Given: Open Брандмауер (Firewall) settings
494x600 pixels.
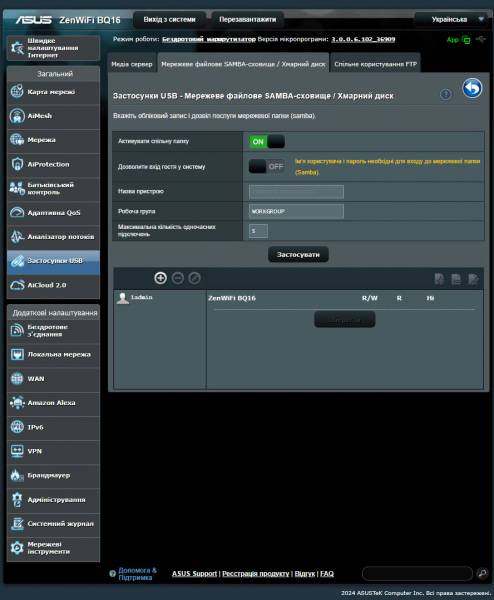Looking at the screenshot, I should click(53, 476).
